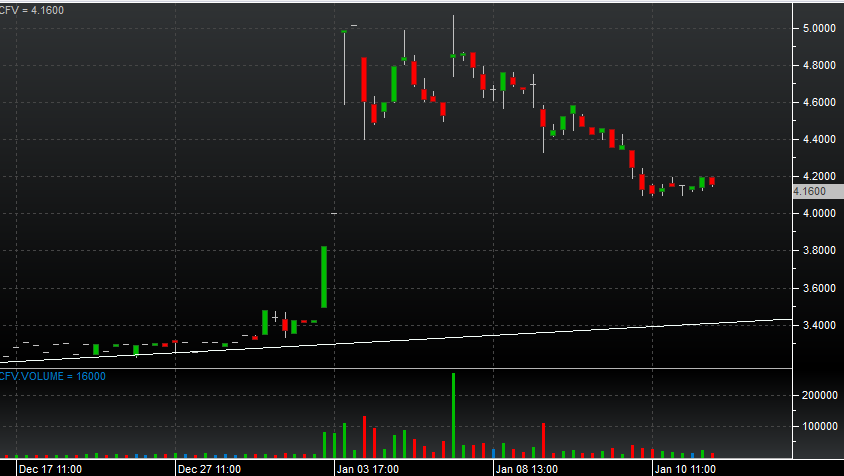
Task: Select the current price marker 4.1600 on axis
Action: click(x=808, y=191)
